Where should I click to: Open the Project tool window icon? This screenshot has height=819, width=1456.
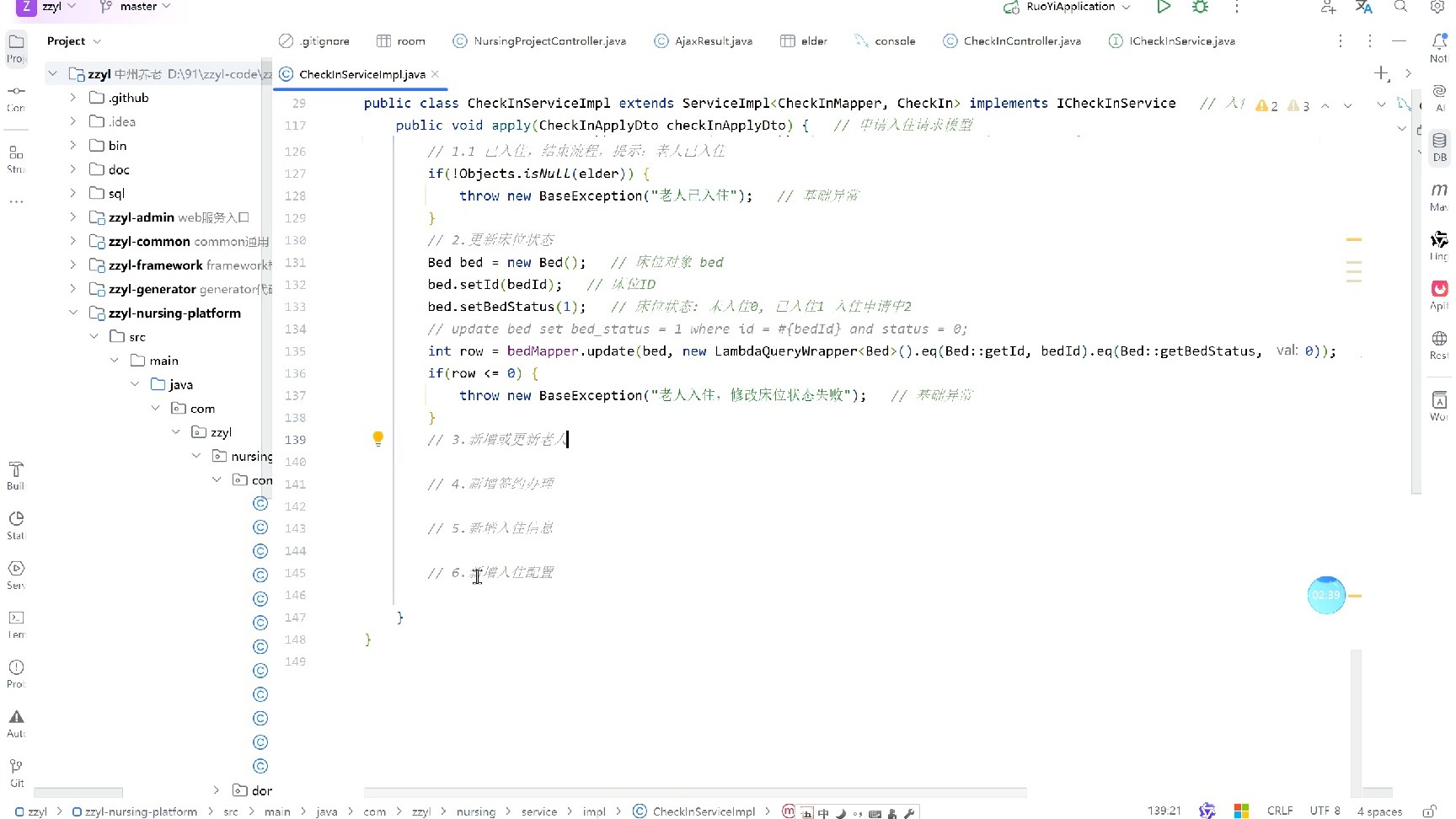tap(16, 47)
